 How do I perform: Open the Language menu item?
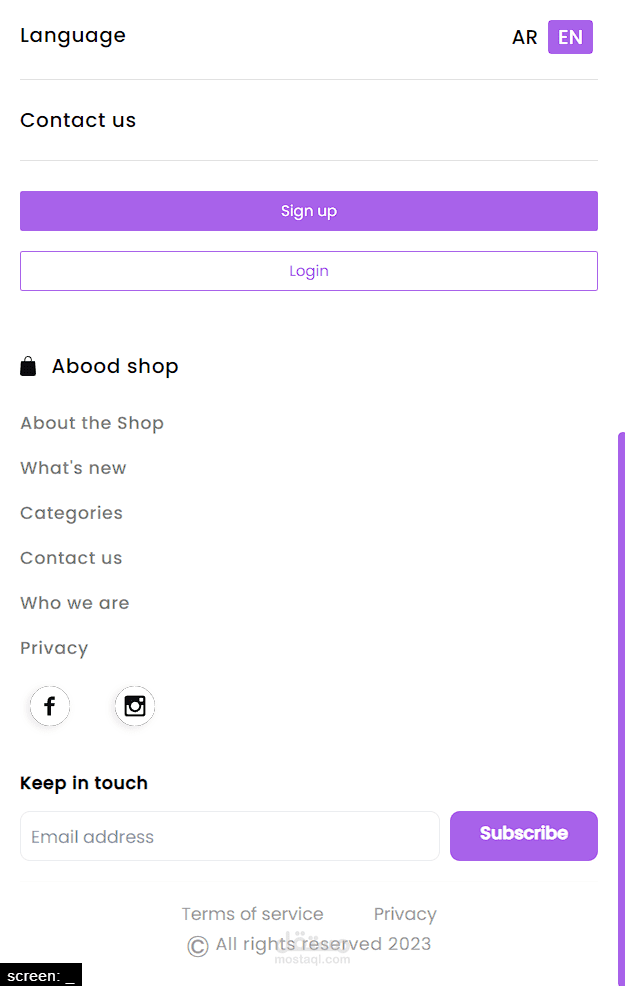coord(73,36)
